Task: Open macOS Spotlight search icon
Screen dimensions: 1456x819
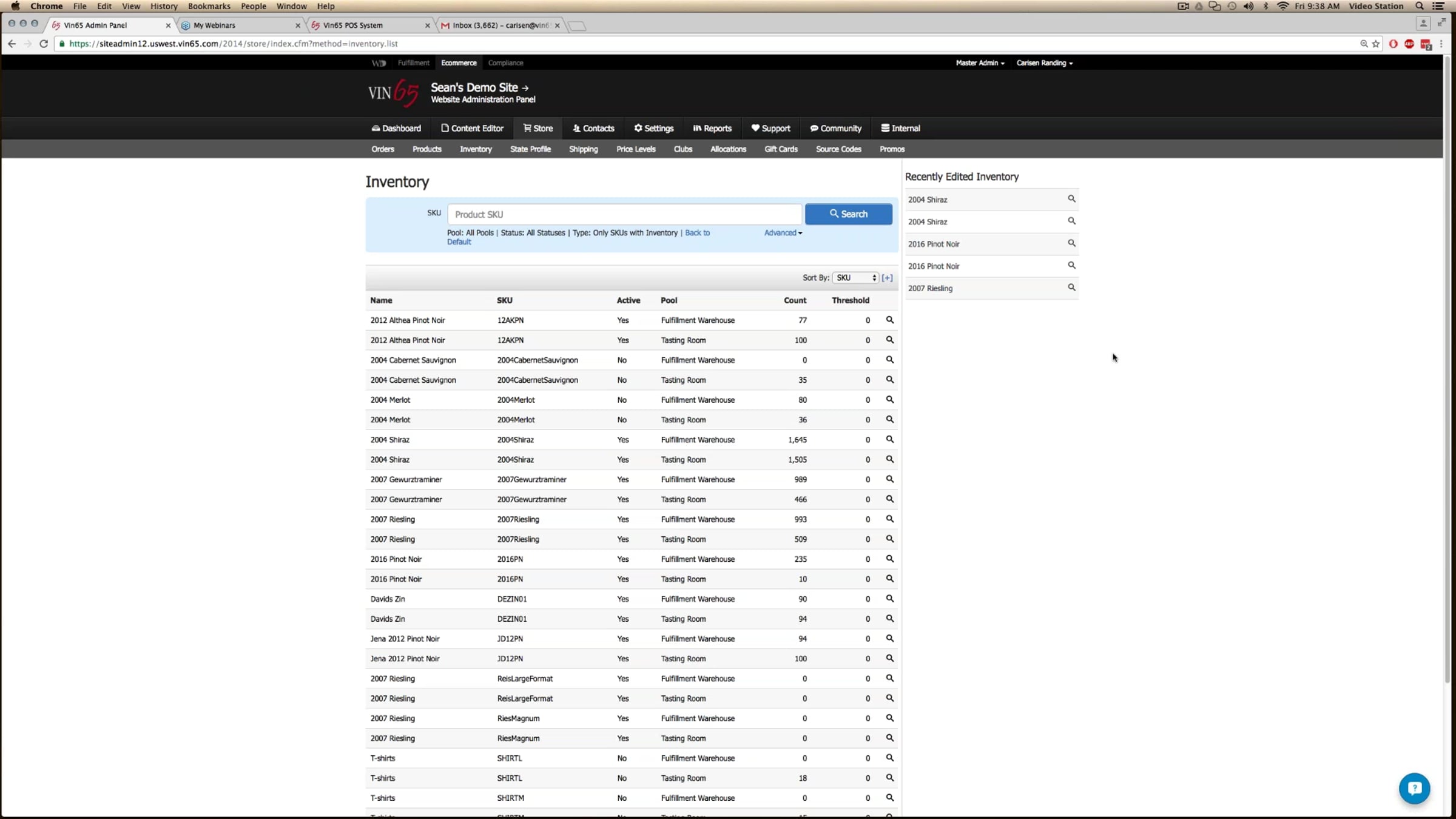Action: pyautogui.click(x=1419, y=6)
